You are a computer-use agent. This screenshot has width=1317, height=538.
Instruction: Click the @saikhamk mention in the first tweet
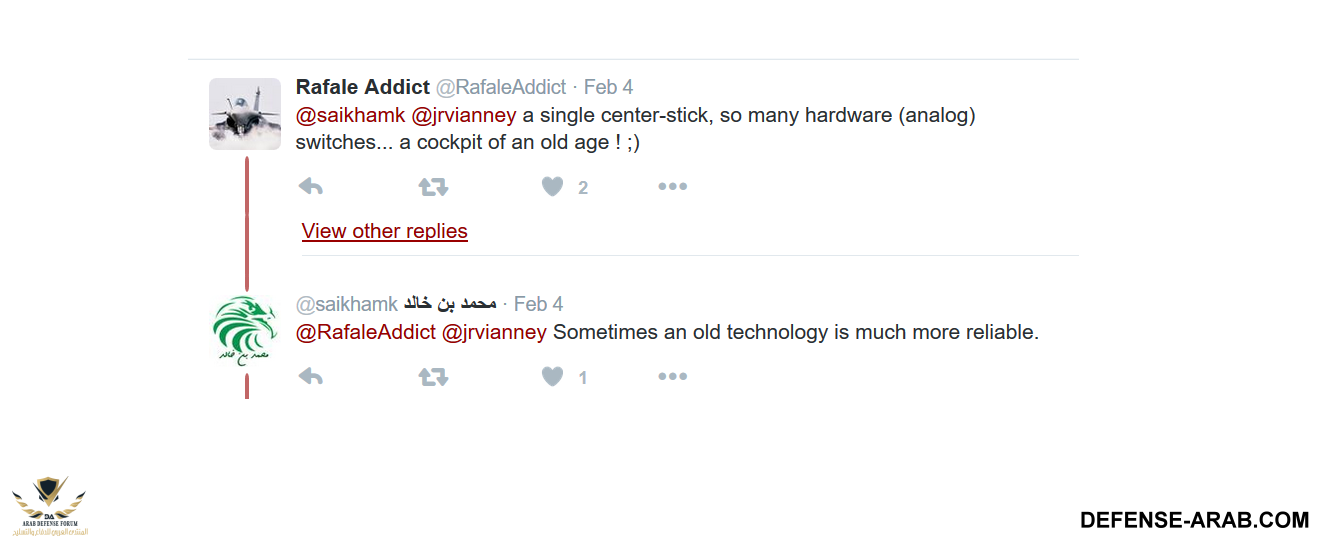[350, 115]
